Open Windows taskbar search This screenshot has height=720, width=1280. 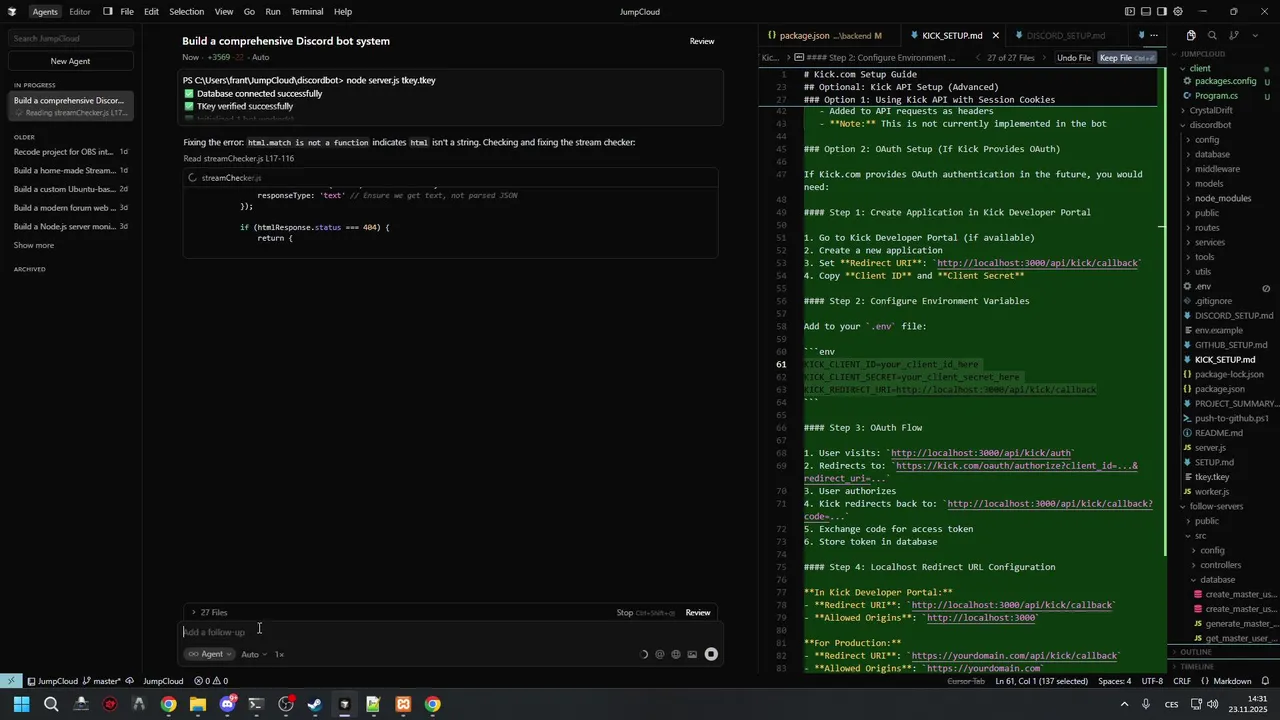click(51, 704)
